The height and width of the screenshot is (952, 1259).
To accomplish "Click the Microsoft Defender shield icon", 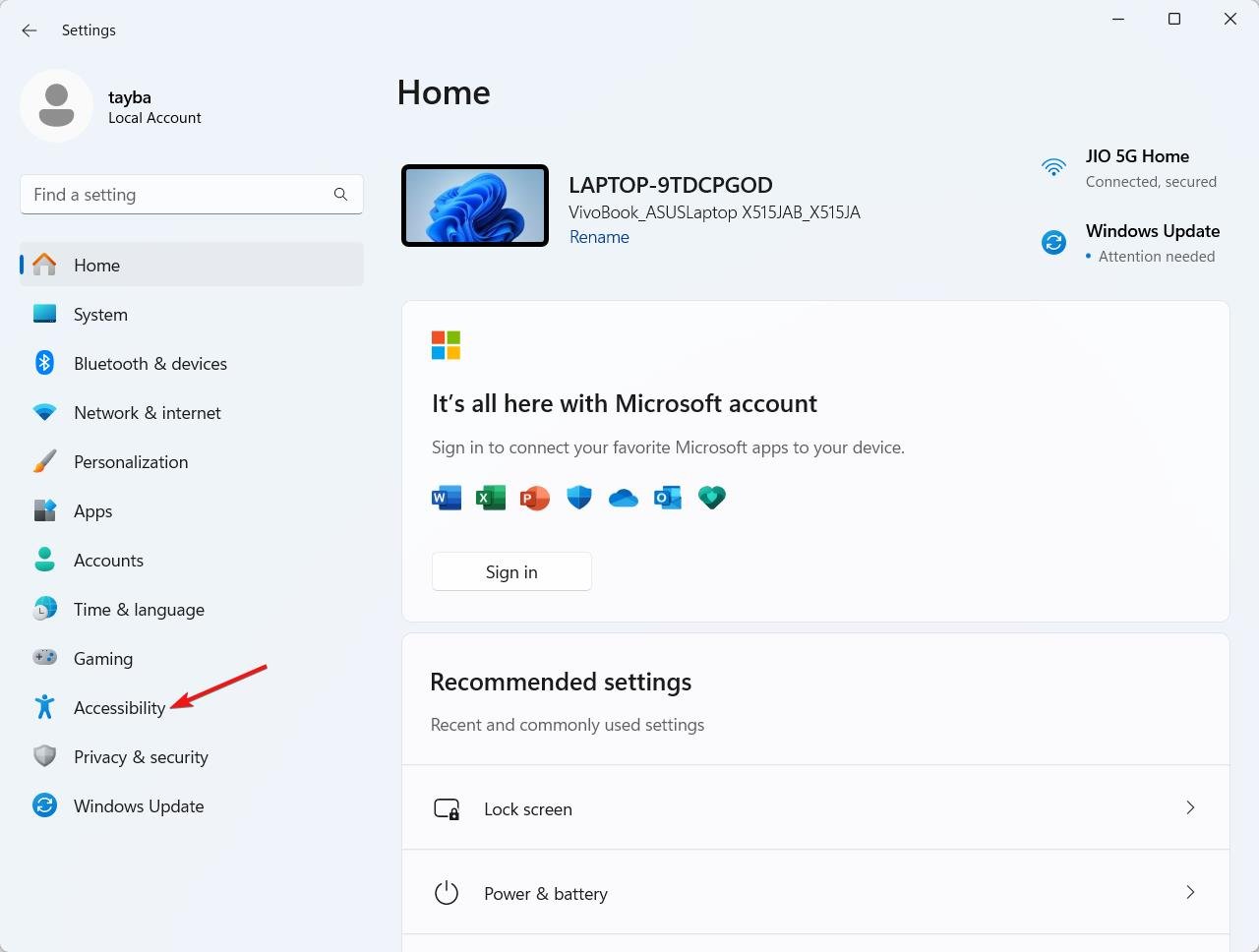I will point(579,498).
